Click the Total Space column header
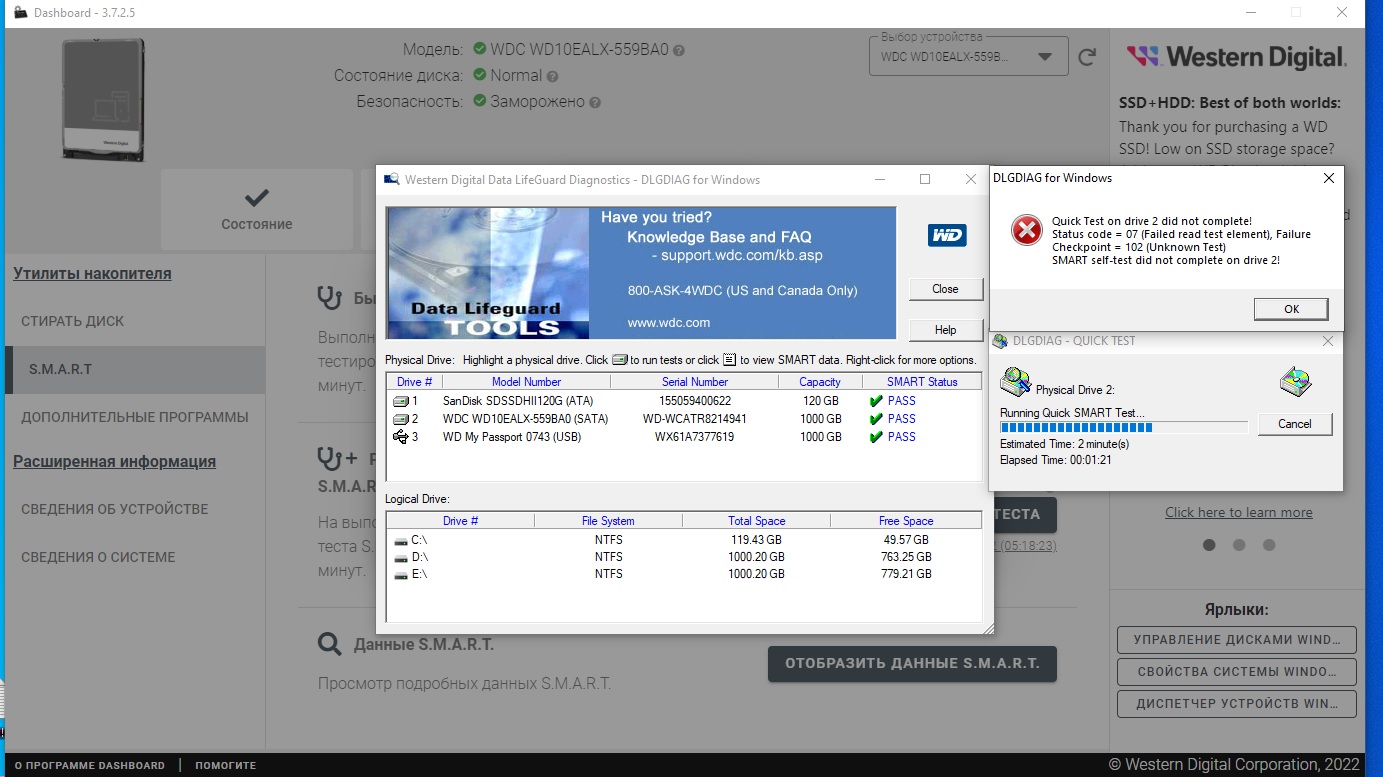 coord(756,521)
